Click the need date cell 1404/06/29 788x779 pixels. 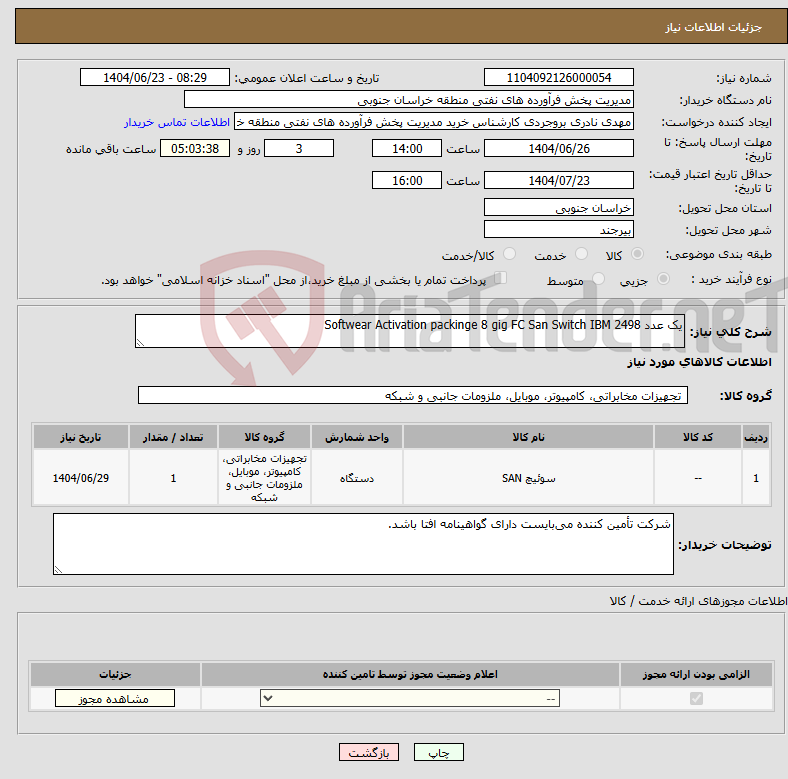click(x=80, y=478)
